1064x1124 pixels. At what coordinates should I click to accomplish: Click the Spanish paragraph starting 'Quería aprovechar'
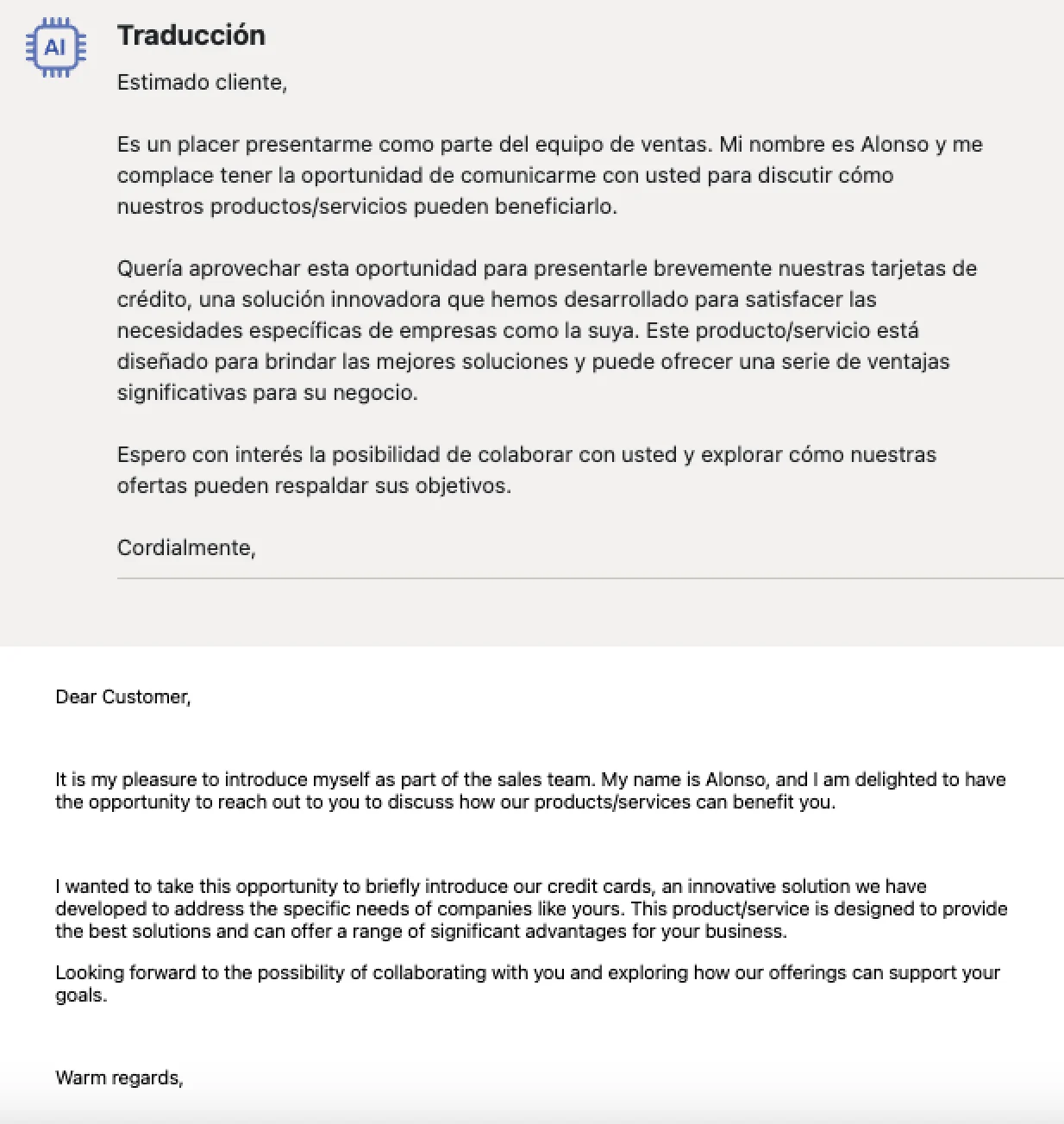coord(547,330)
